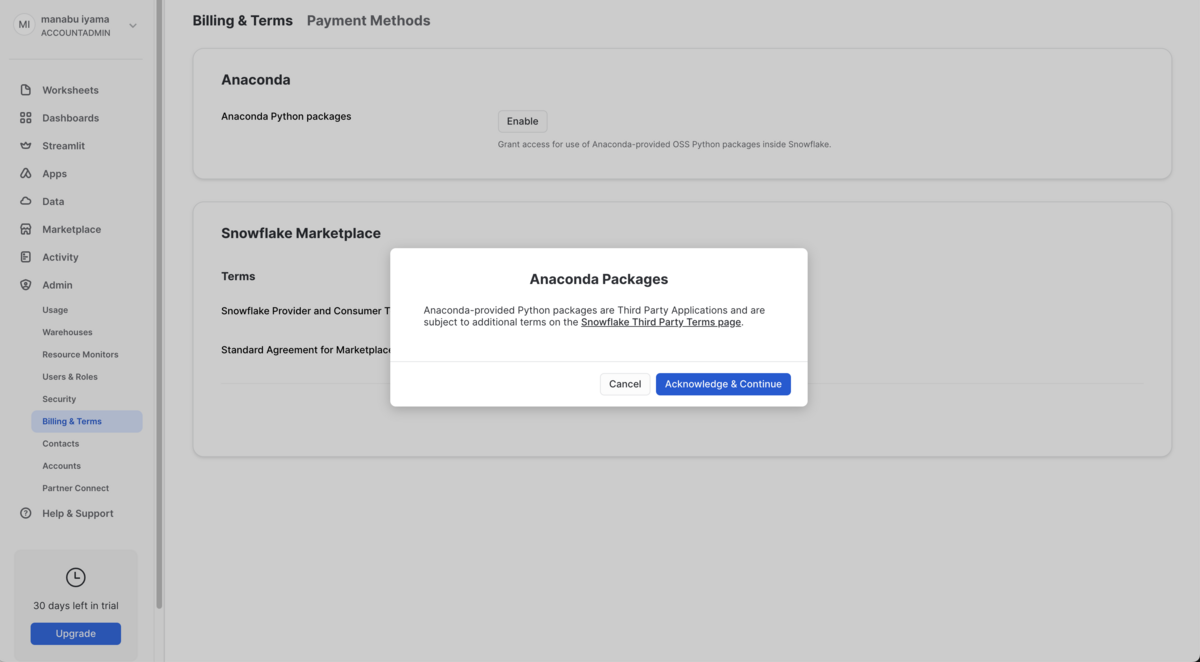Screen dimensions: 1200x662
Task: Switch to Billing & Terms tab
Action: click(243, 20)
